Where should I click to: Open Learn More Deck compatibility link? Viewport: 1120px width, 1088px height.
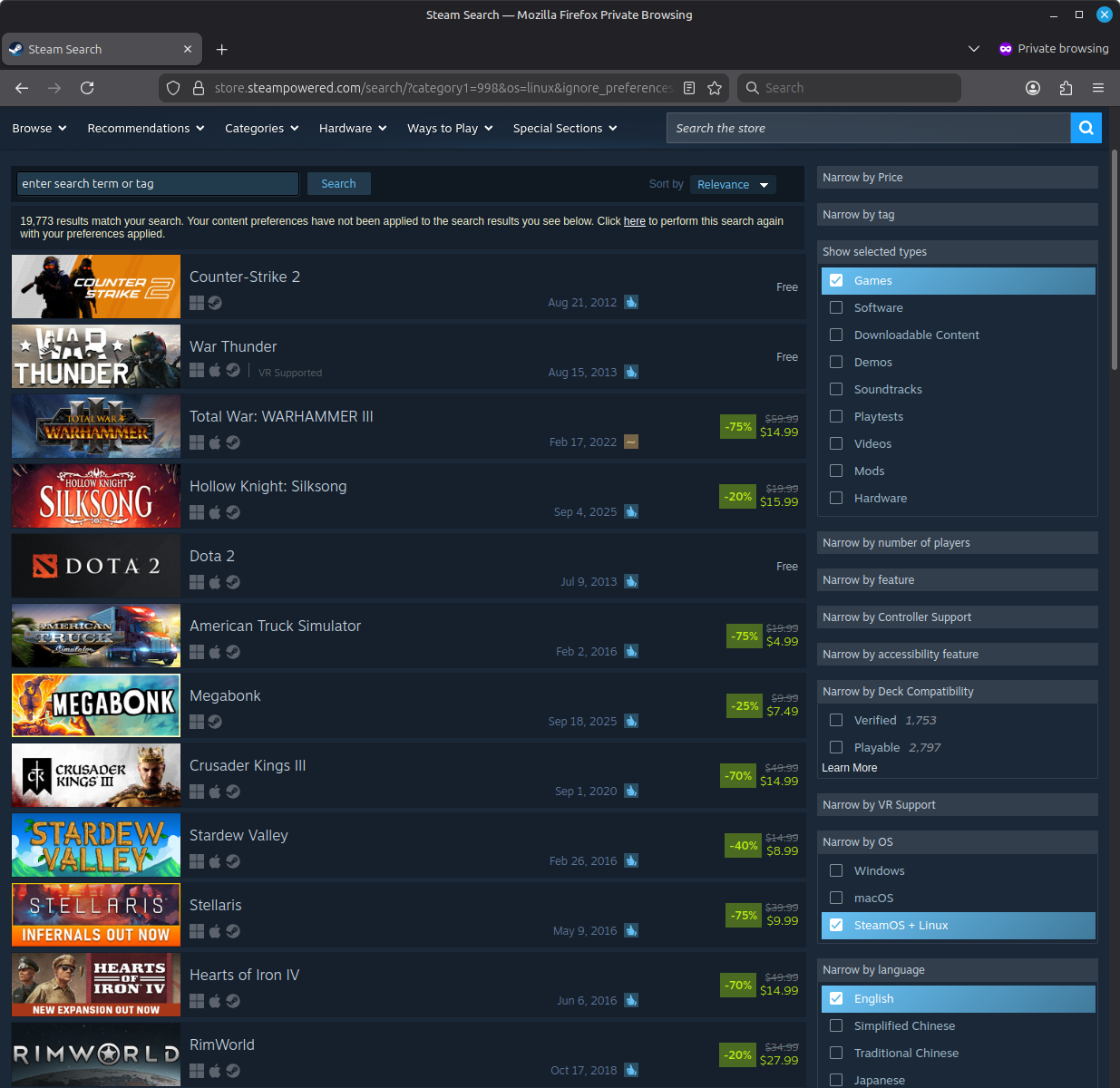tap(849, 768)
